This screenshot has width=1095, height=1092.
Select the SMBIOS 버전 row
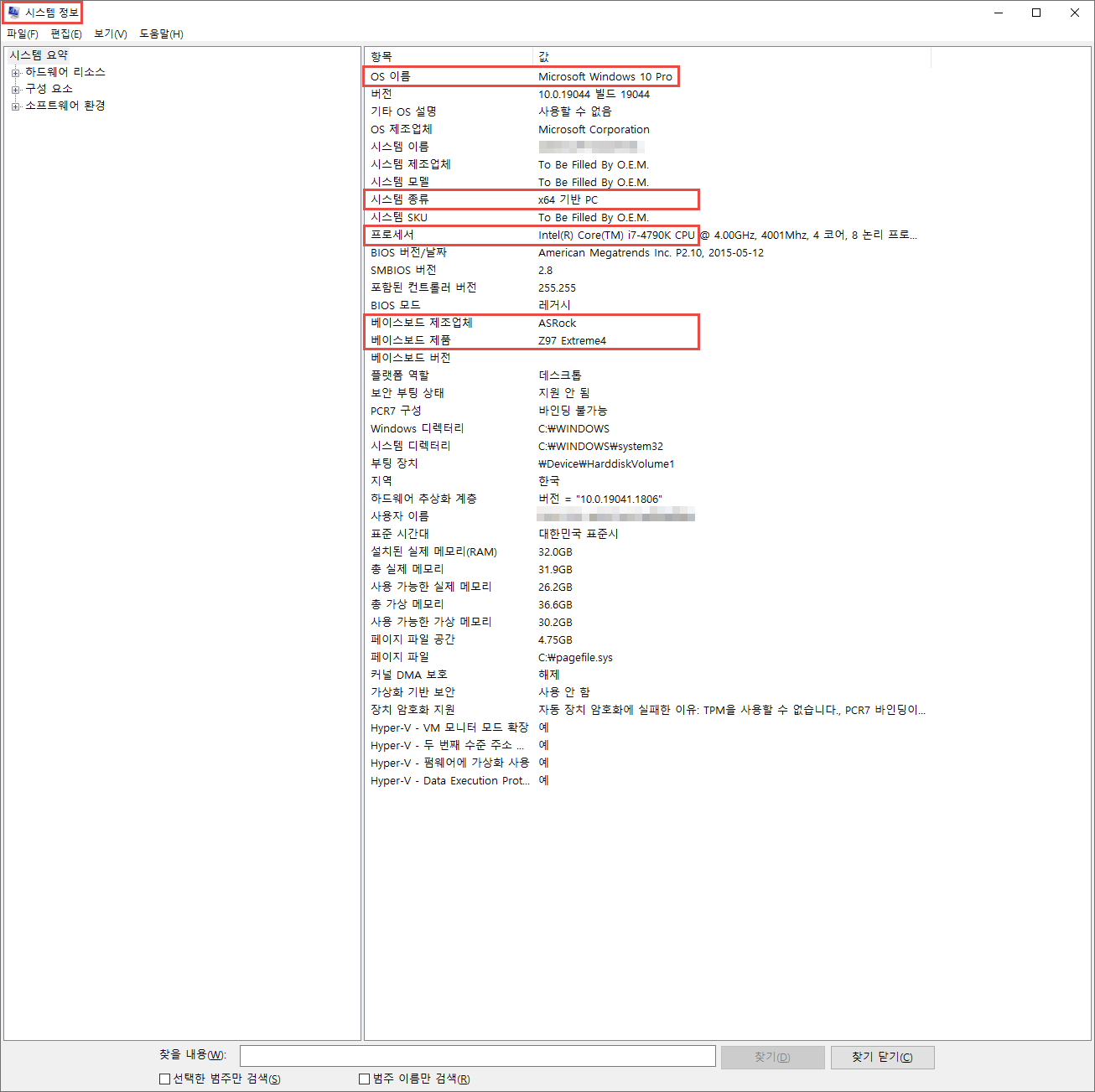[x=648, y=270]
